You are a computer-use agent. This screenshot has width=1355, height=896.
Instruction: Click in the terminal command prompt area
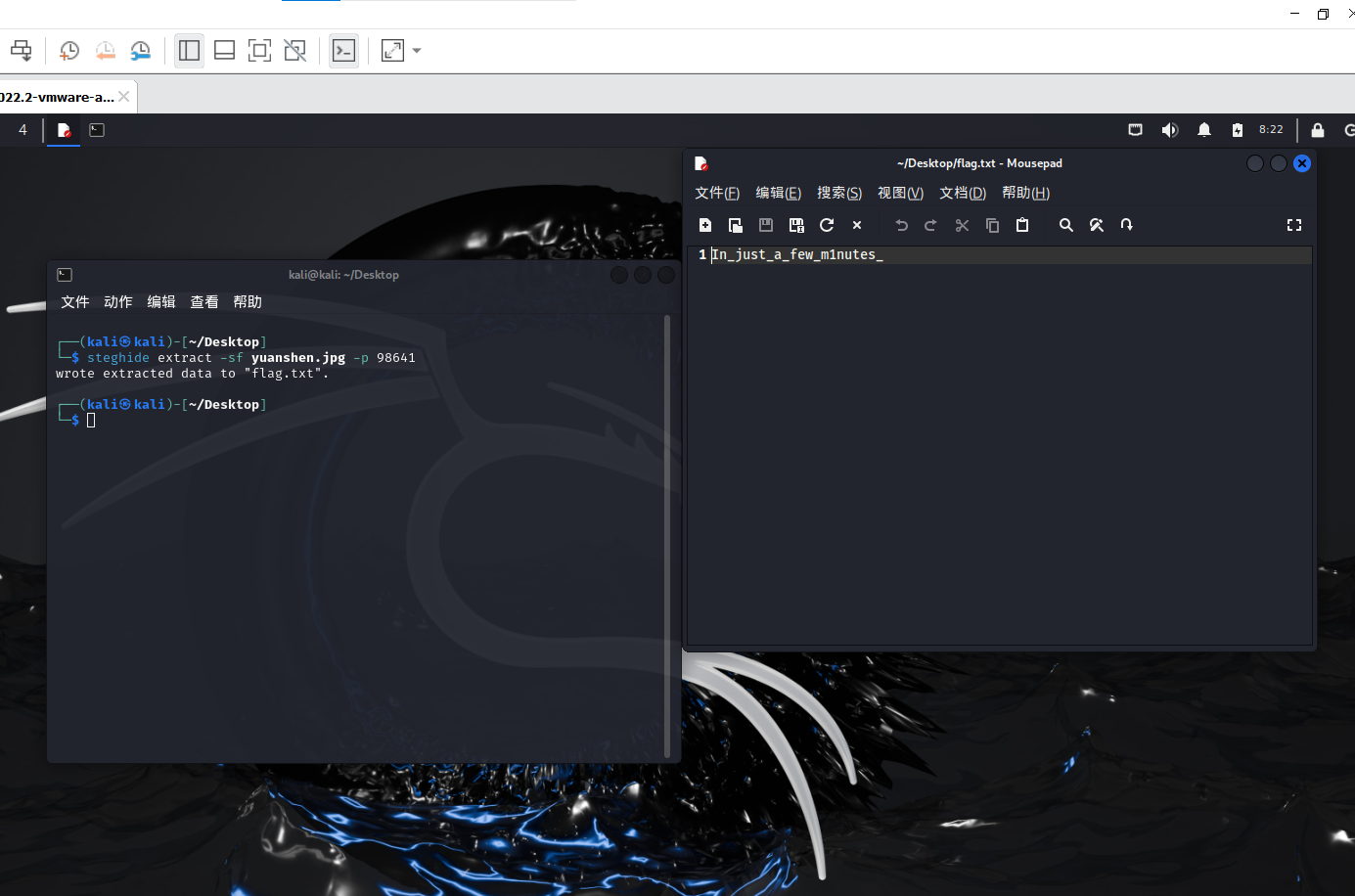tap(91, 421)
